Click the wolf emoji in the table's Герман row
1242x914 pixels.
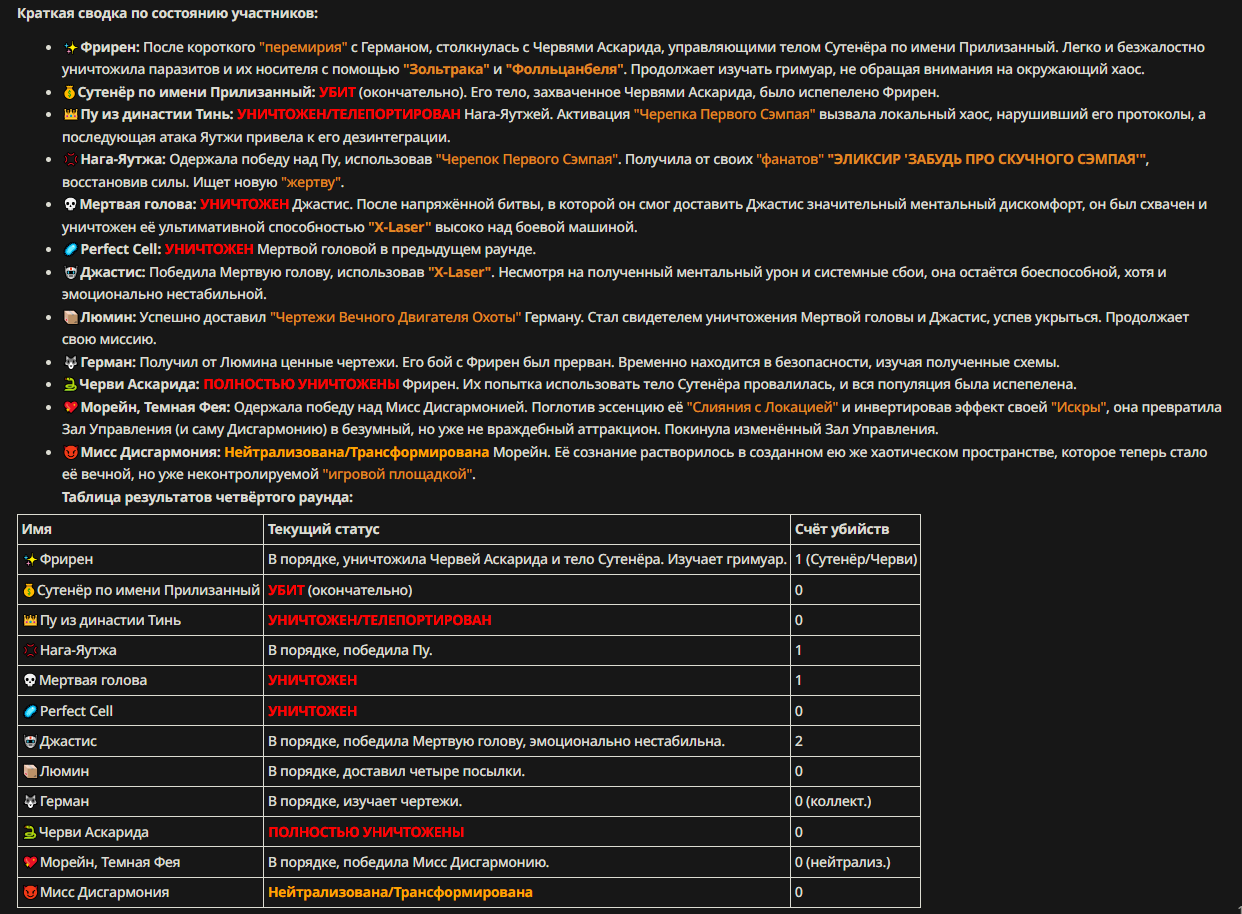[29, 802]
